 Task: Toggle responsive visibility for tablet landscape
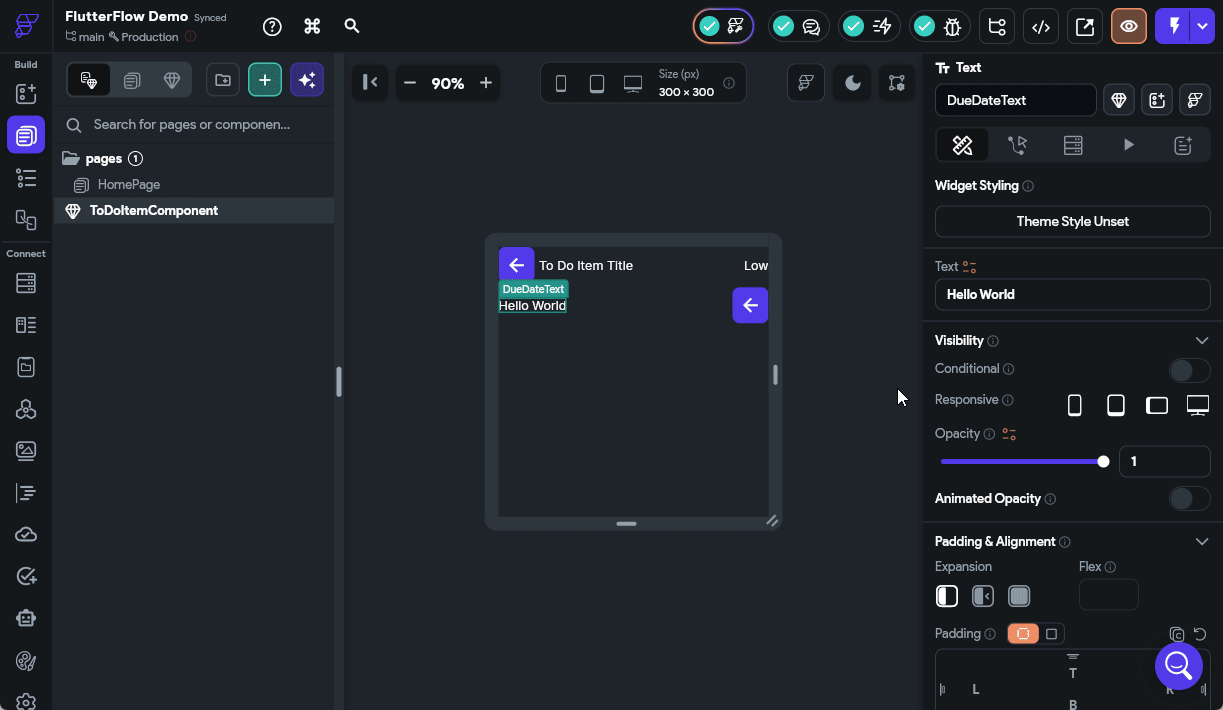click(1157, 405)
